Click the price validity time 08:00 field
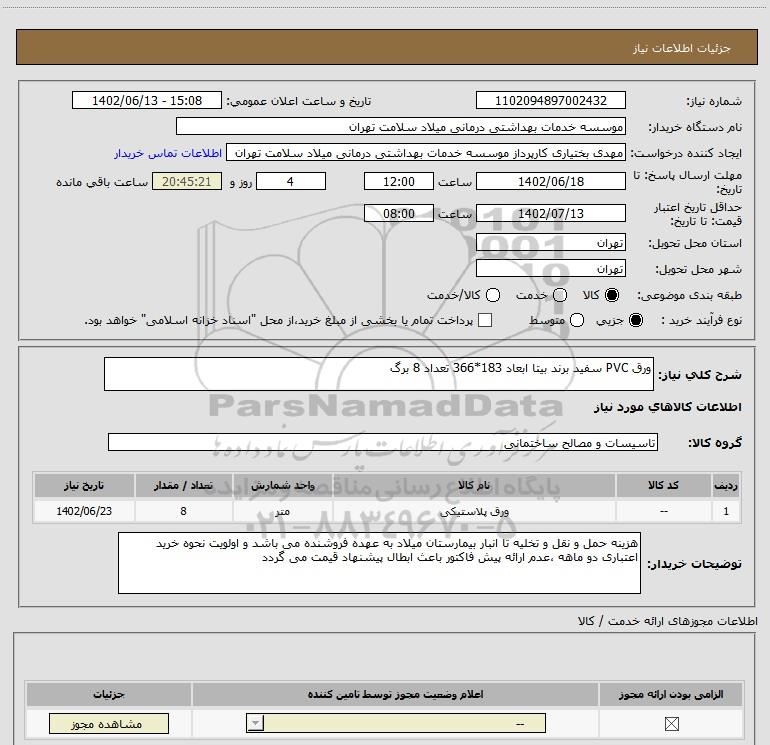This screenshot has width=770, height=745. pos(399,213)
